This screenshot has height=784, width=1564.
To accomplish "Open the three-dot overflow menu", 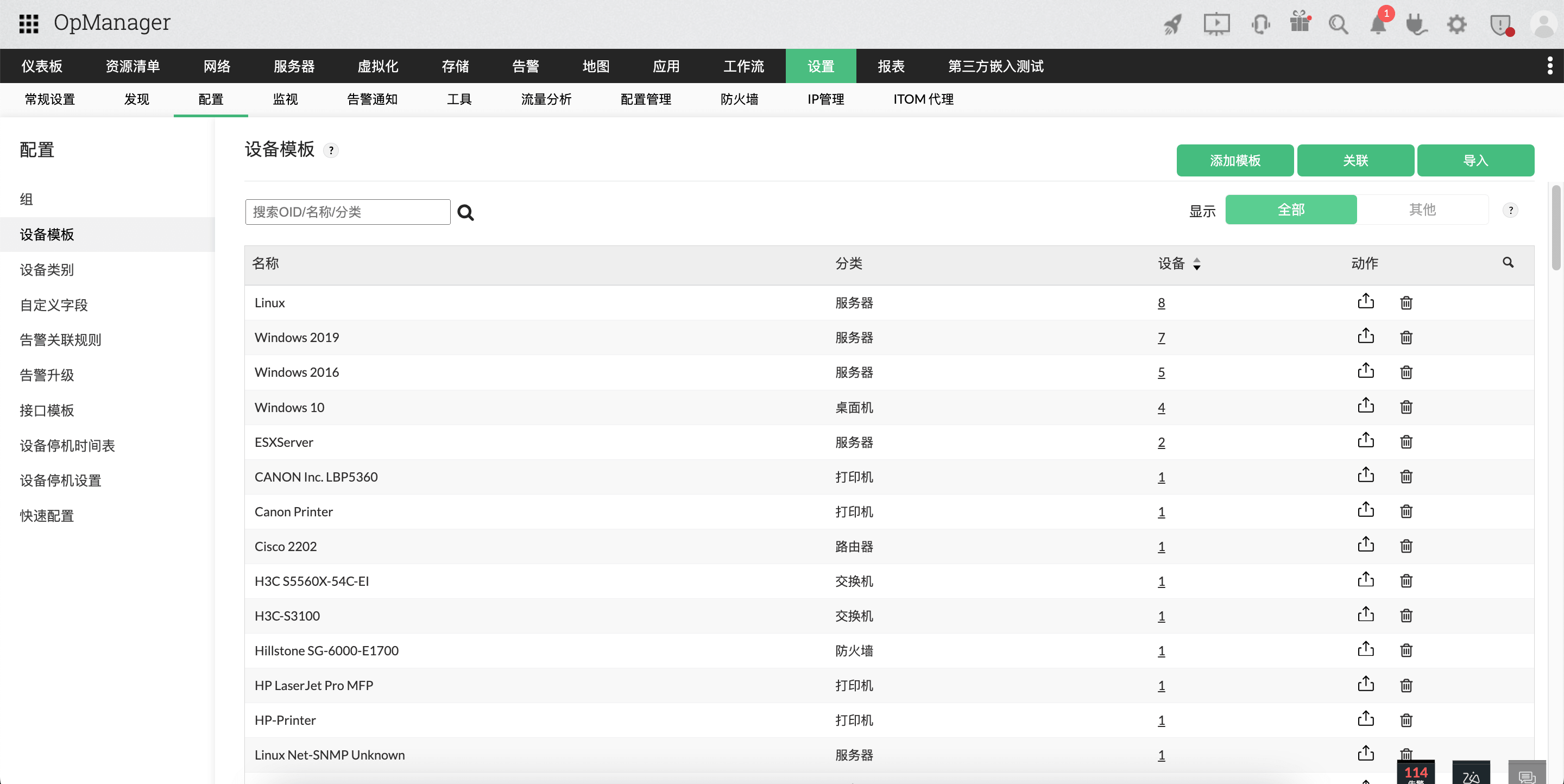I will pos(1549,66).
